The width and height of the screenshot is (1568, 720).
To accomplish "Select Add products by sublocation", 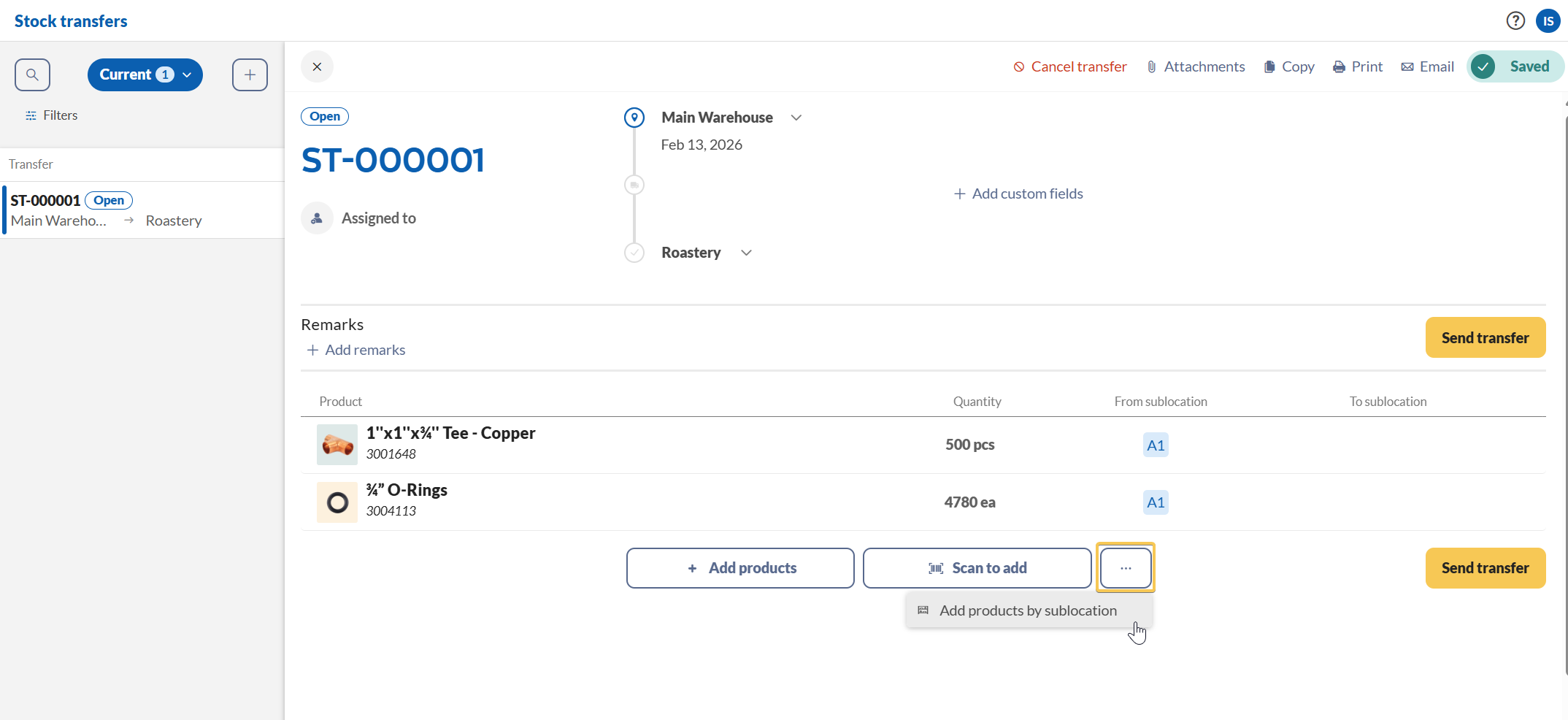I will click(x=1028, y=610).
